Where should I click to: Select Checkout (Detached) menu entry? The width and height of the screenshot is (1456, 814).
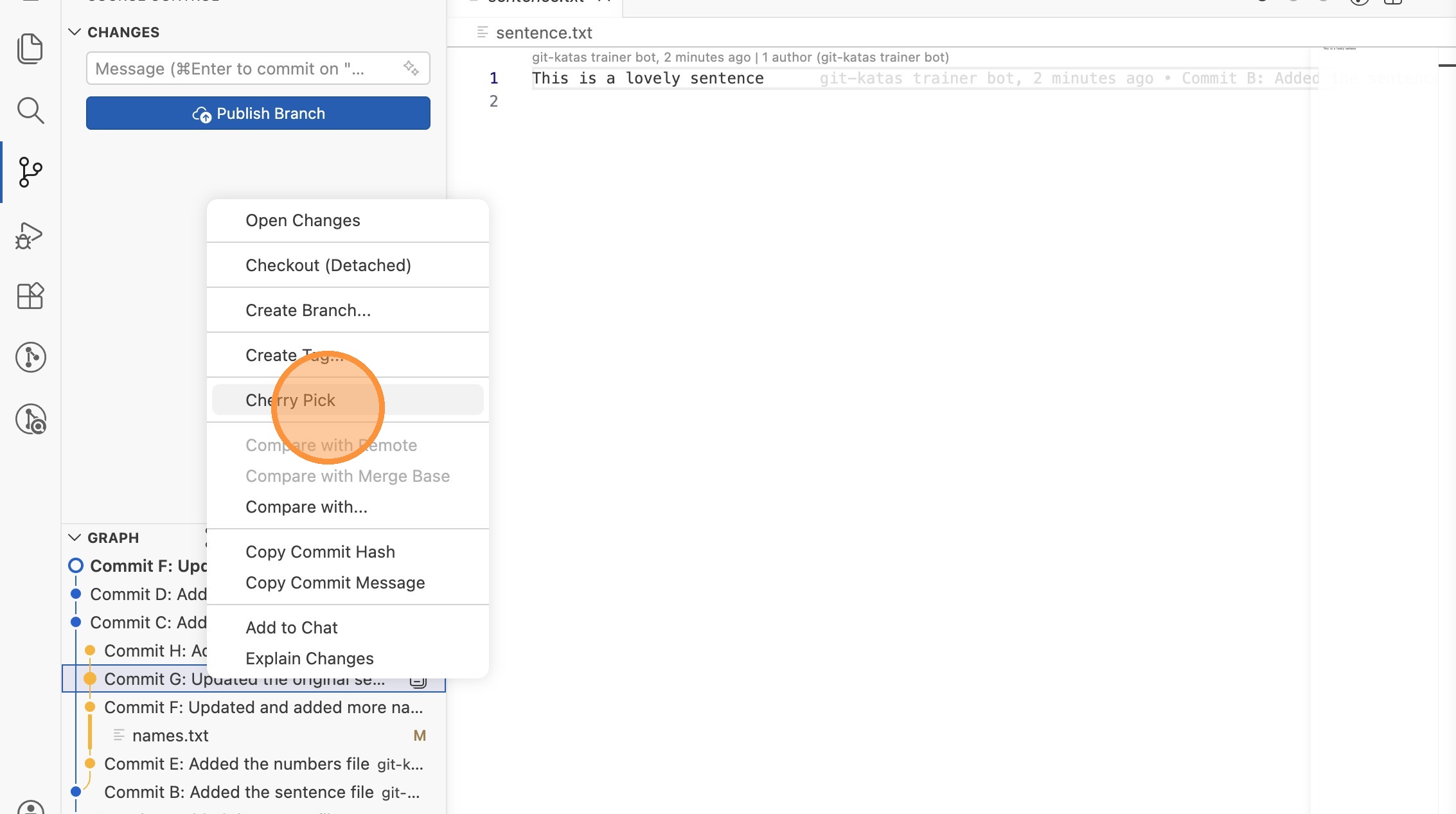328,265
